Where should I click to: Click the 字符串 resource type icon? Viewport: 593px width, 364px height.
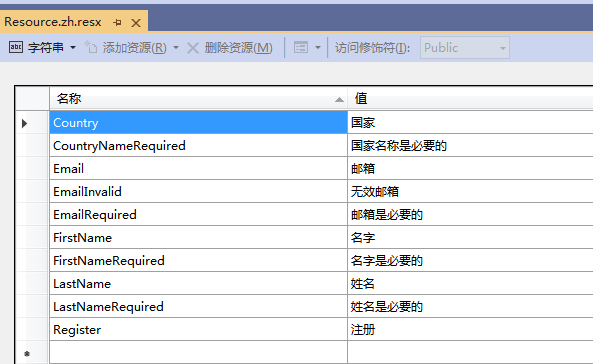pos(16,47)
